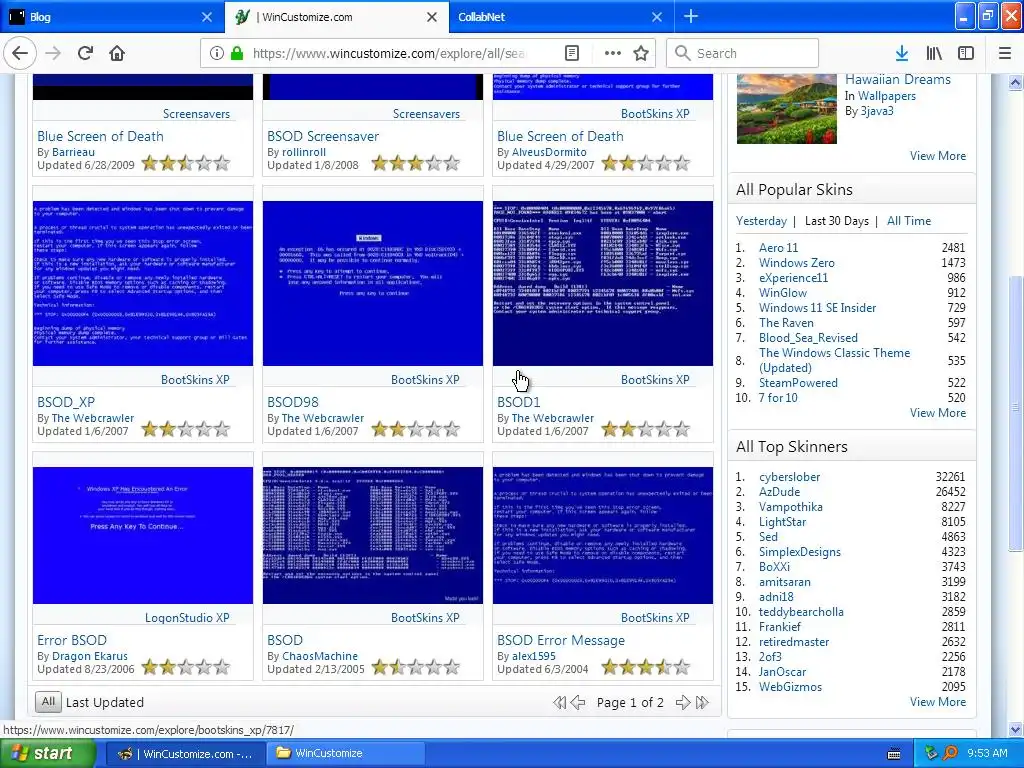Click the Last Updated sort label
The width and height of the screenshot is (1024, 768).
pos(104,703)
